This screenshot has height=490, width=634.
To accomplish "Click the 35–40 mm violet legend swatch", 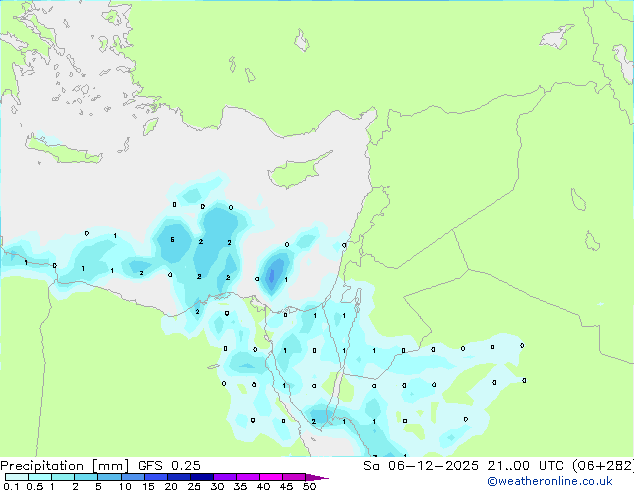I will click(x=248, y=477).
